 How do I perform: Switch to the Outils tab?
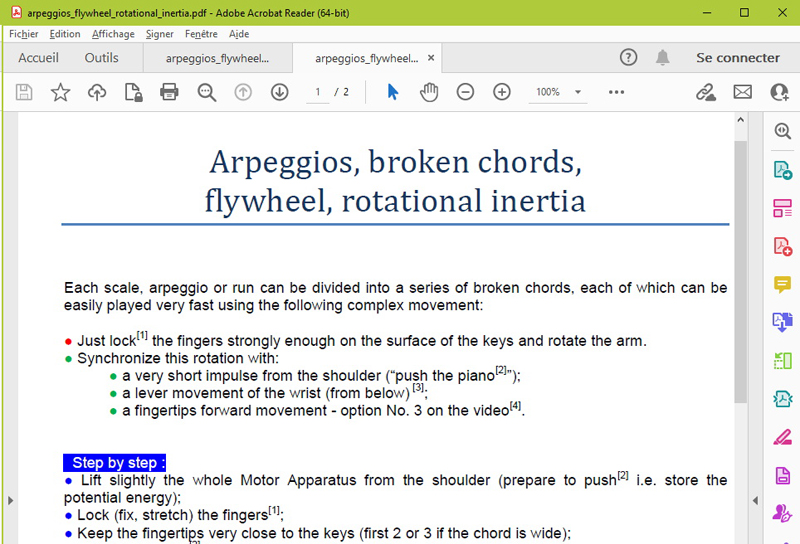tap(101, 58)
